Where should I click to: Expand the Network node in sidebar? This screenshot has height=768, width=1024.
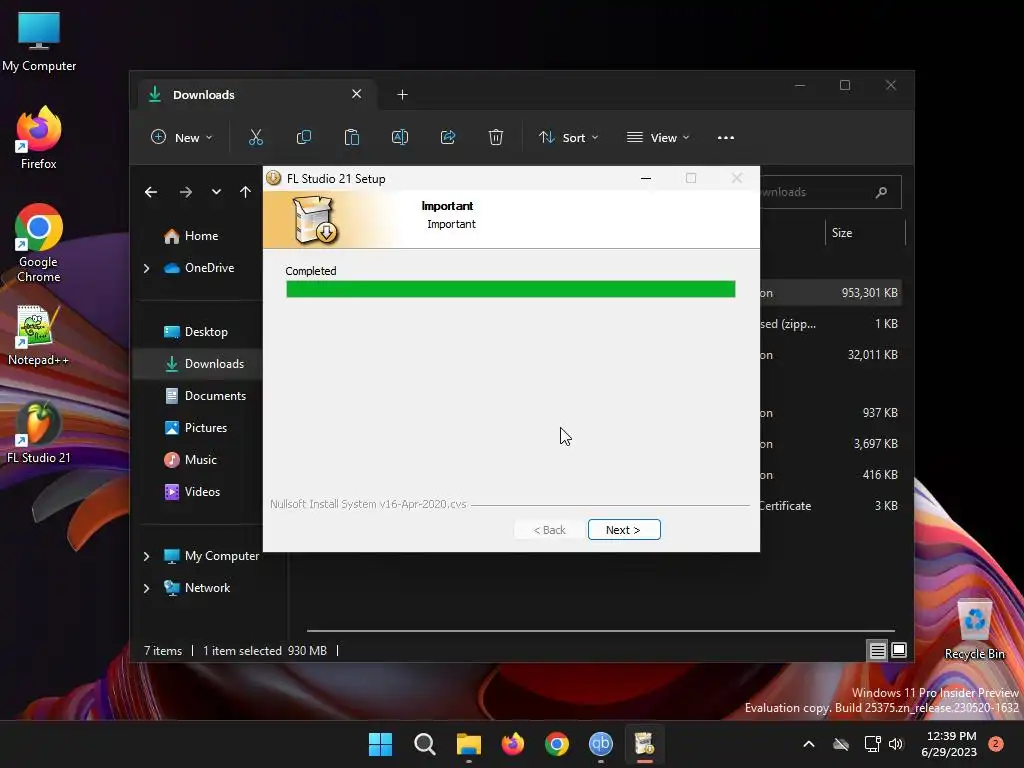point(146,588)
